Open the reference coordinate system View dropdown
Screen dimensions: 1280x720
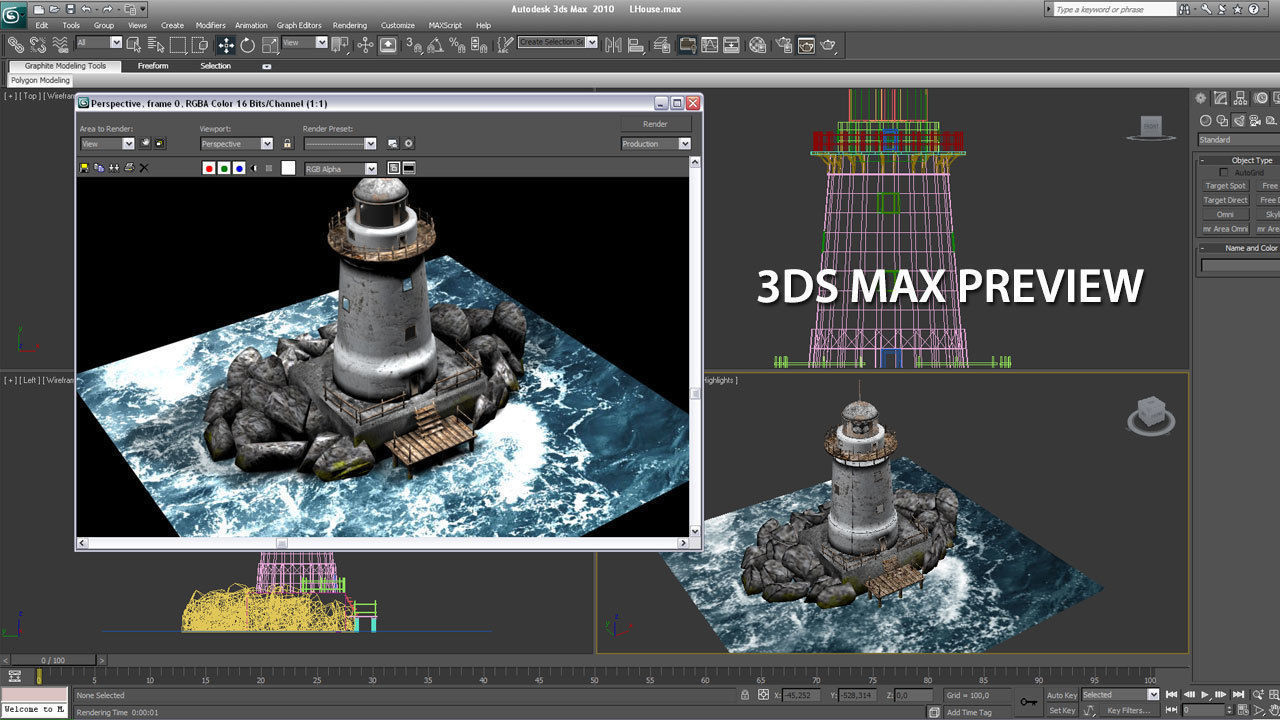(x=305, y=43)
